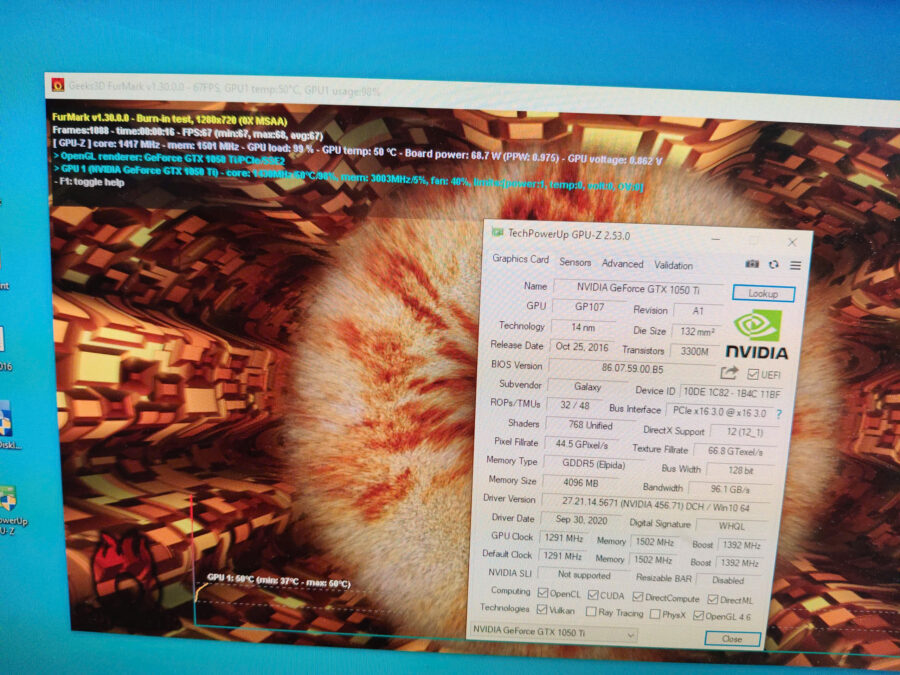Click the NVIDIA logo image

click(758, 335)
